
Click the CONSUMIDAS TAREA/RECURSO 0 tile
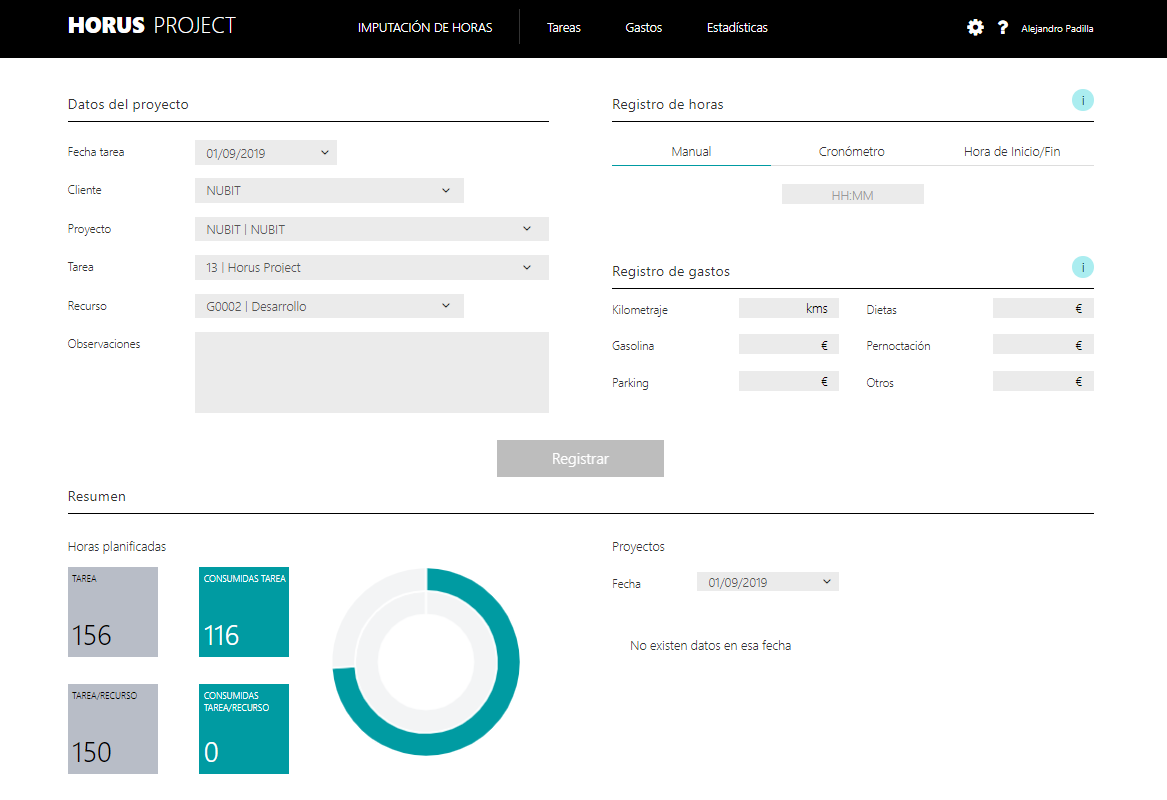(243, 729)
